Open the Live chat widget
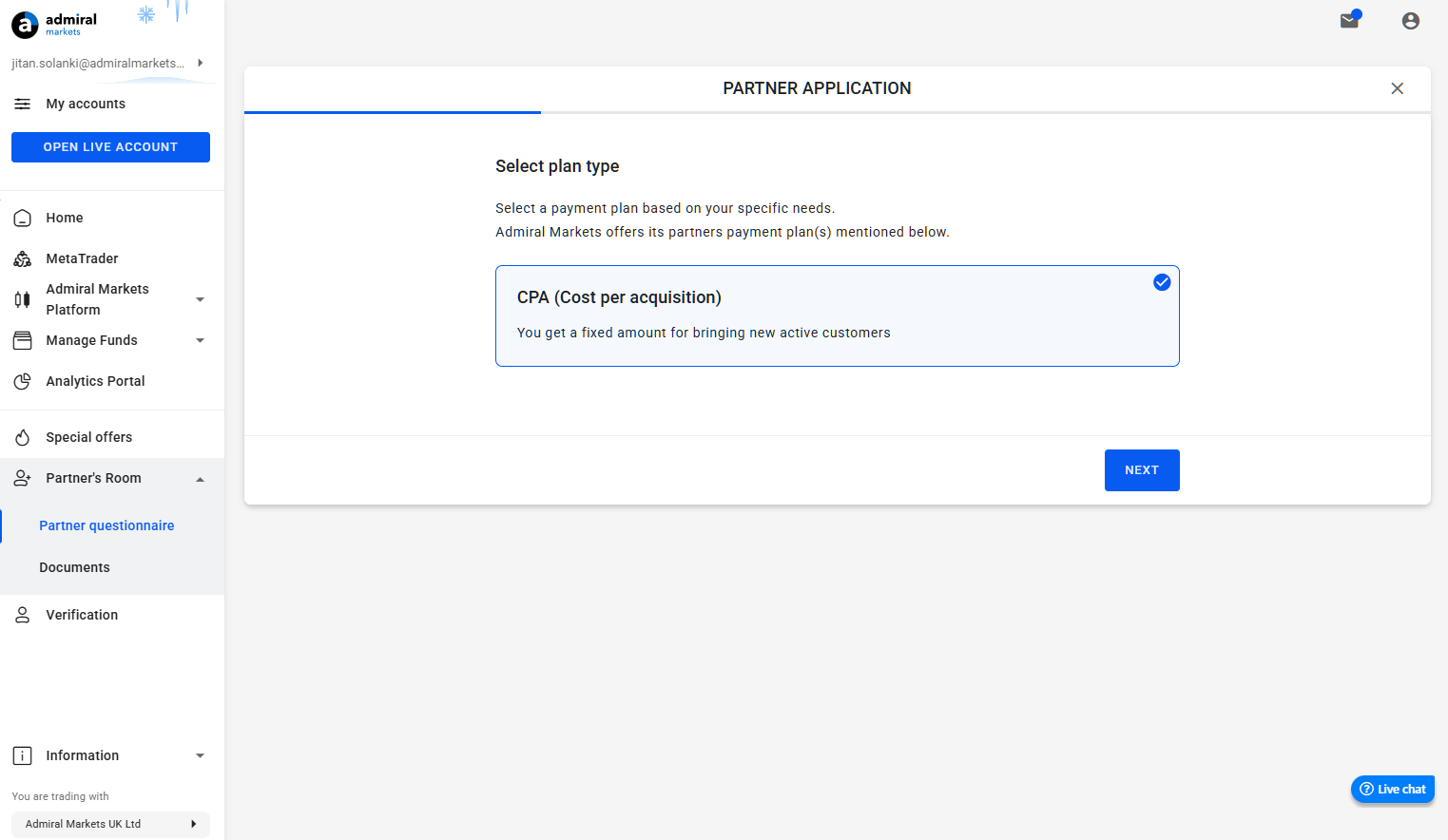This screenshot has width=1448, height=840. click(x=1393, y=789)
